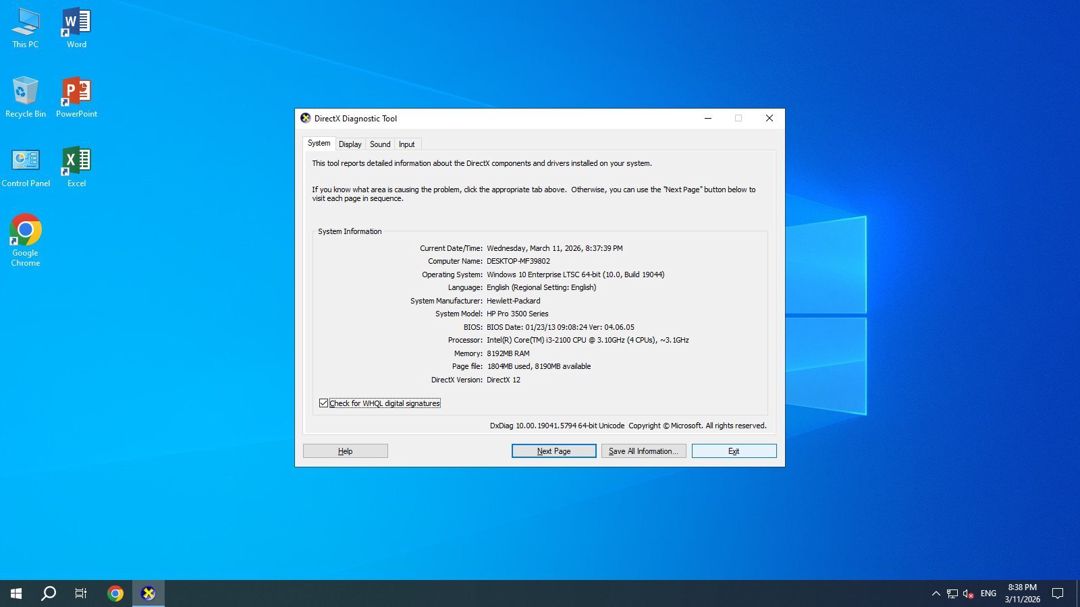Click the page file usage value
The image size is (1080, 607).
(539, 367)
